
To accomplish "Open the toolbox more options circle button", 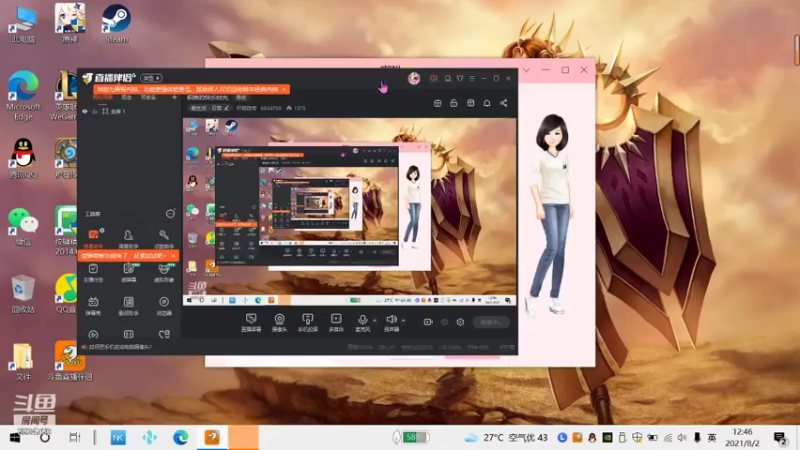I will [170, 214].
